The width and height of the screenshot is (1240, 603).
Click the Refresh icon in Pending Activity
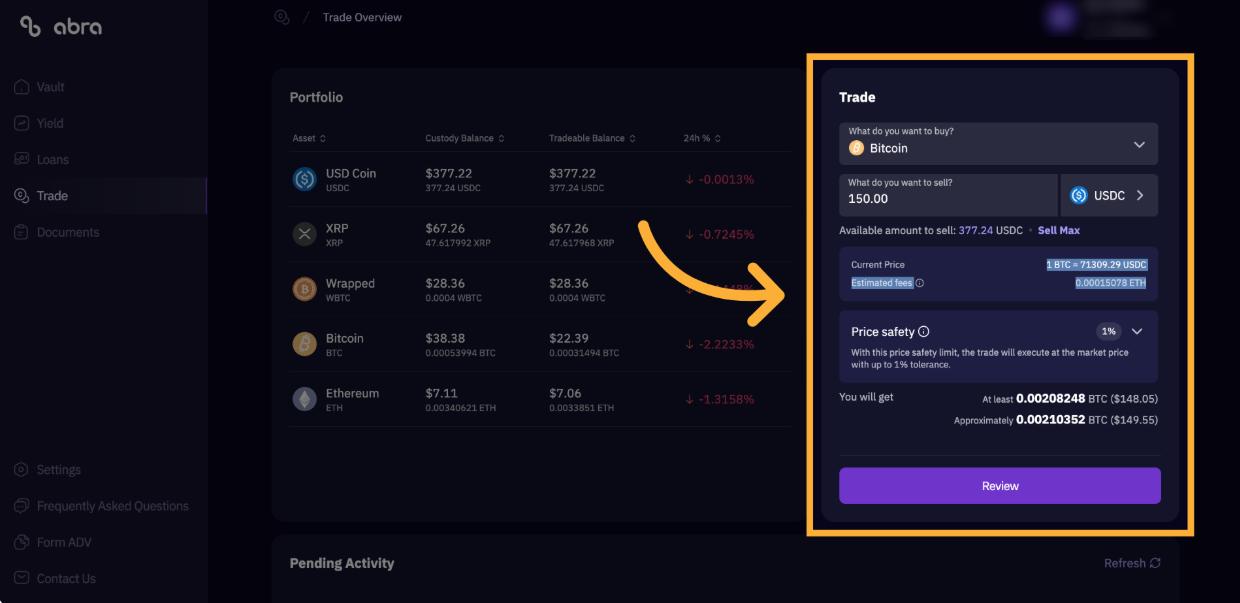[x=1156, y=563]
